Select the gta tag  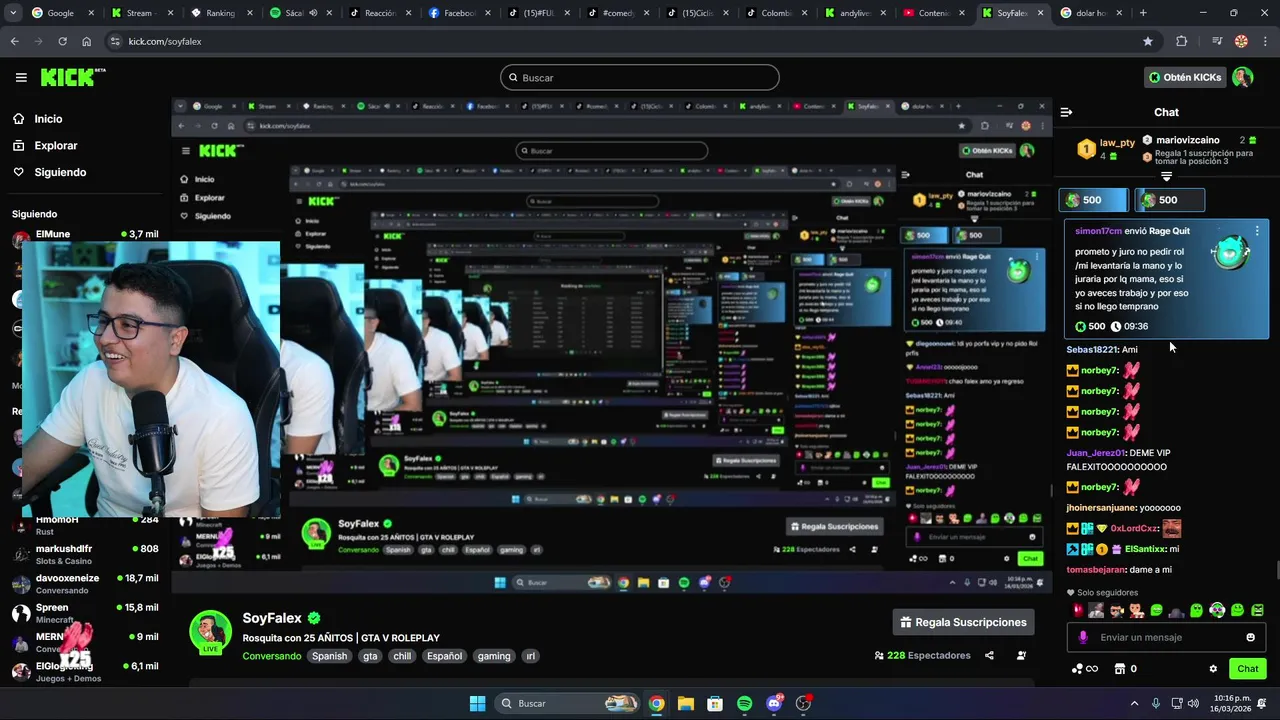tap(371, 656)
